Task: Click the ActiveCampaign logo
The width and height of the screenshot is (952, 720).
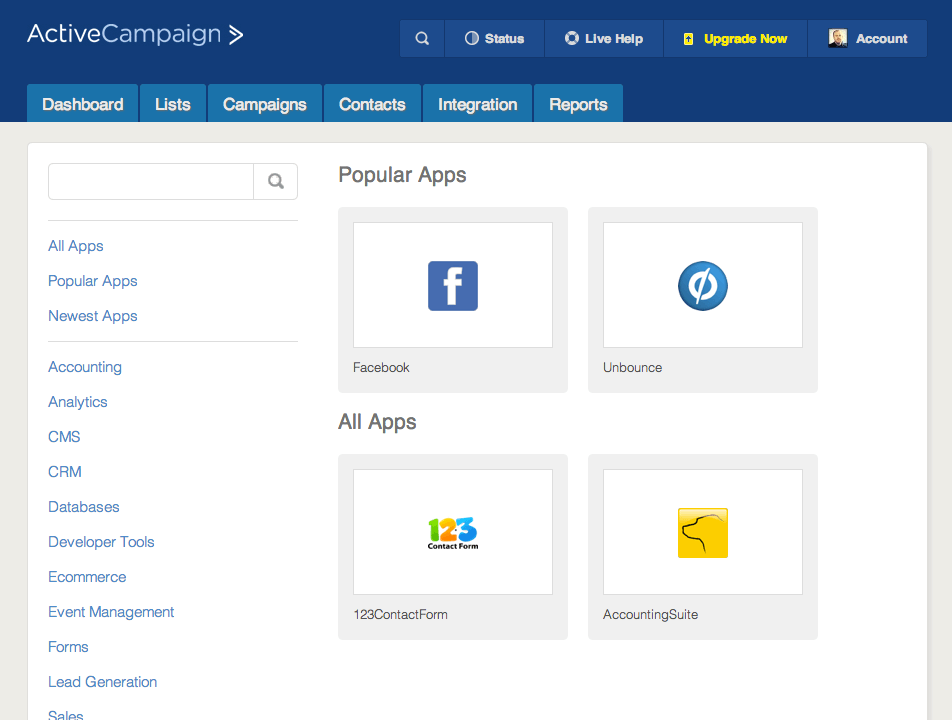Action: 135,35
